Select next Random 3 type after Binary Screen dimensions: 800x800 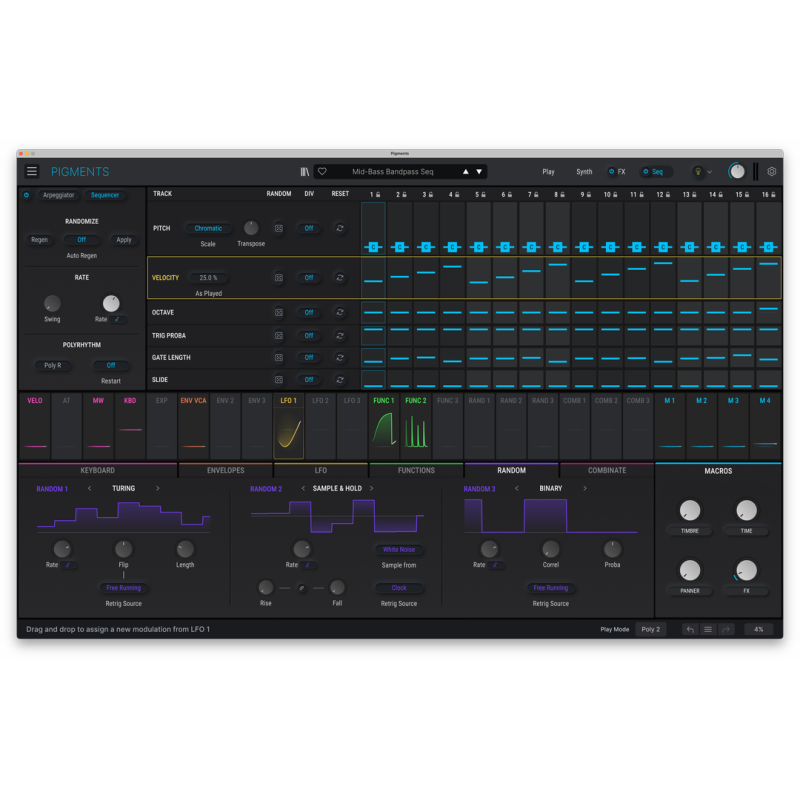(585, 489)
